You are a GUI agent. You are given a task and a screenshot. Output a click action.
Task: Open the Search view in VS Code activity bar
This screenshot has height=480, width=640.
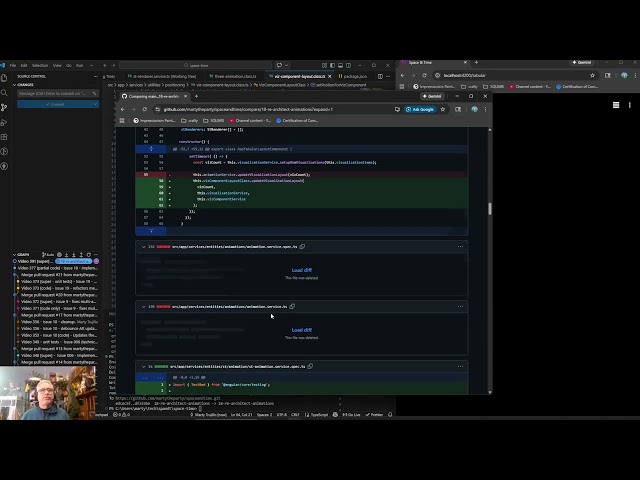pyautogui.click(x=4, y=93)
